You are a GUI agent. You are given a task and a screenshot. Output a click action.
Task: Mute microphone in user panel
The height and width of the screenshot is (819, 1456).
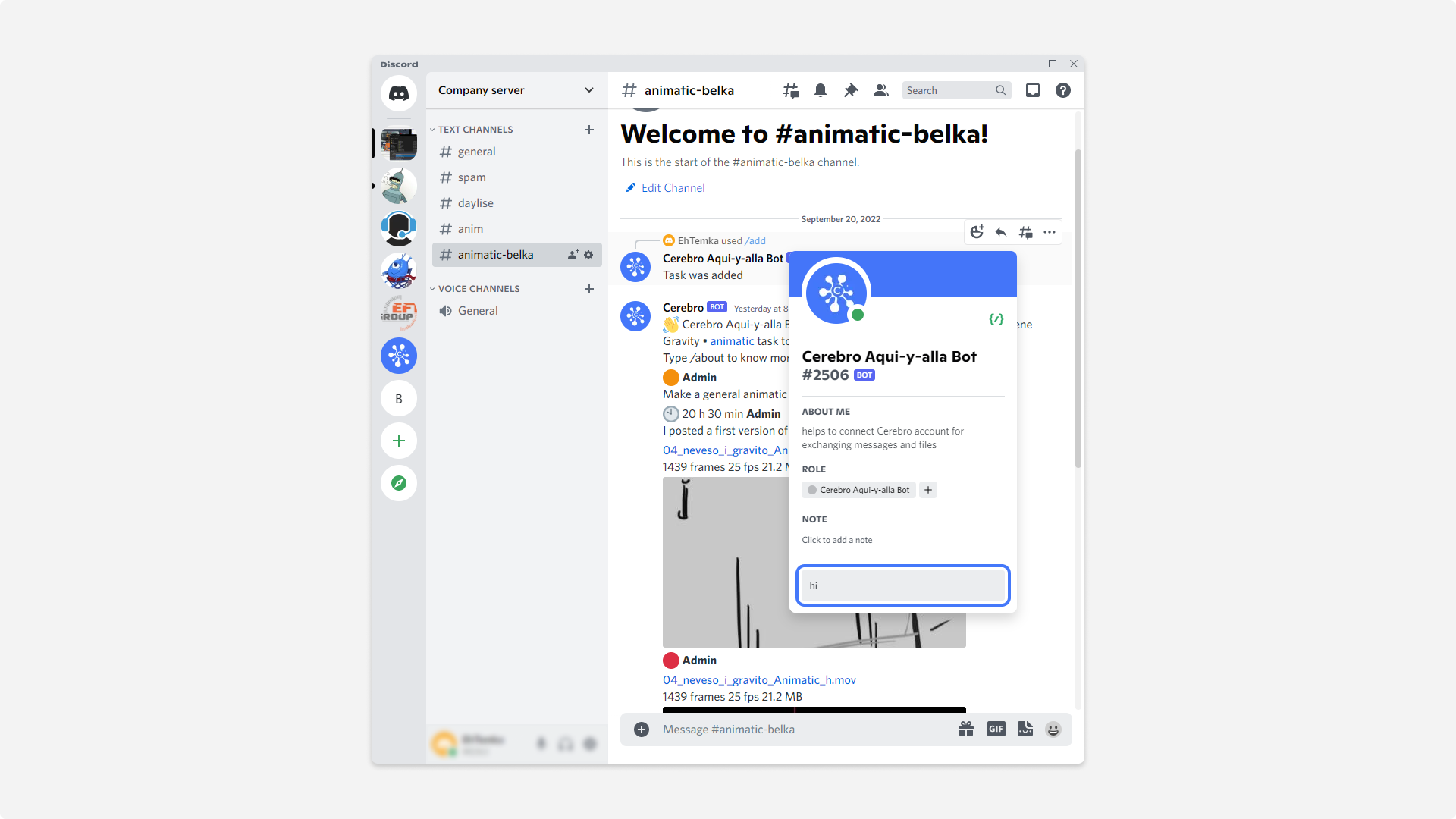[x=541, y=744]
